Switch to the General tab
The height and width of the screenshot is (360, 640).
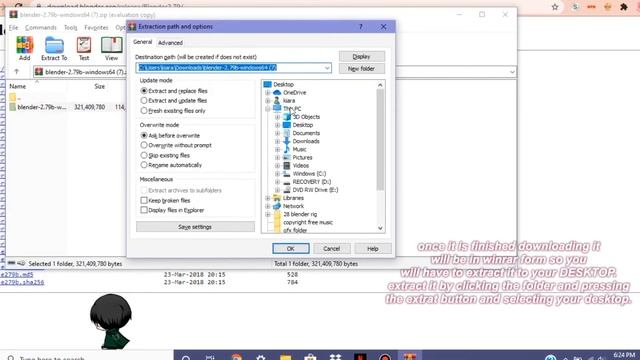pos(142,42)
